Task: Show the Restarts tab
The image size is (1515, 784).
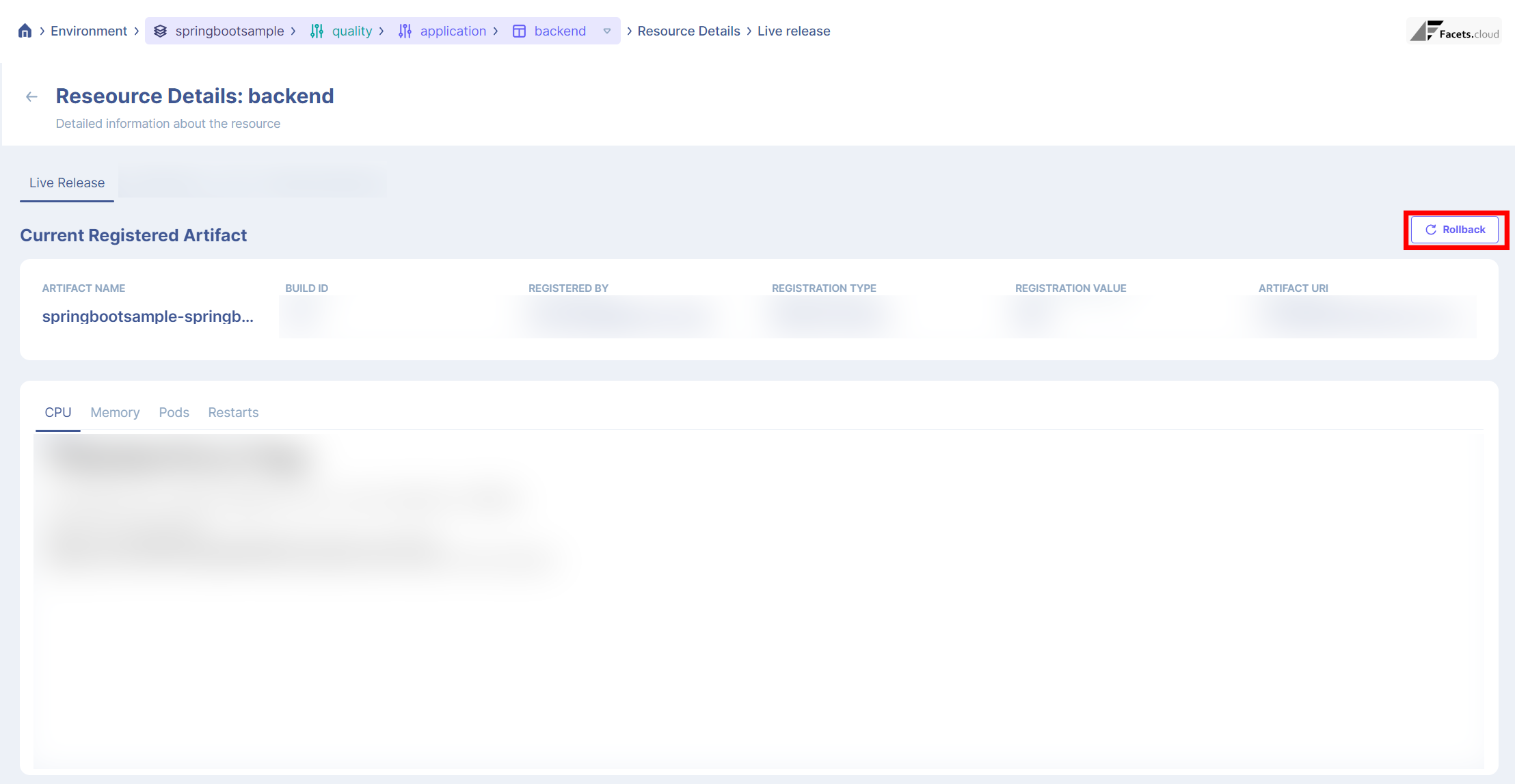Action: [x=233, y=413]
